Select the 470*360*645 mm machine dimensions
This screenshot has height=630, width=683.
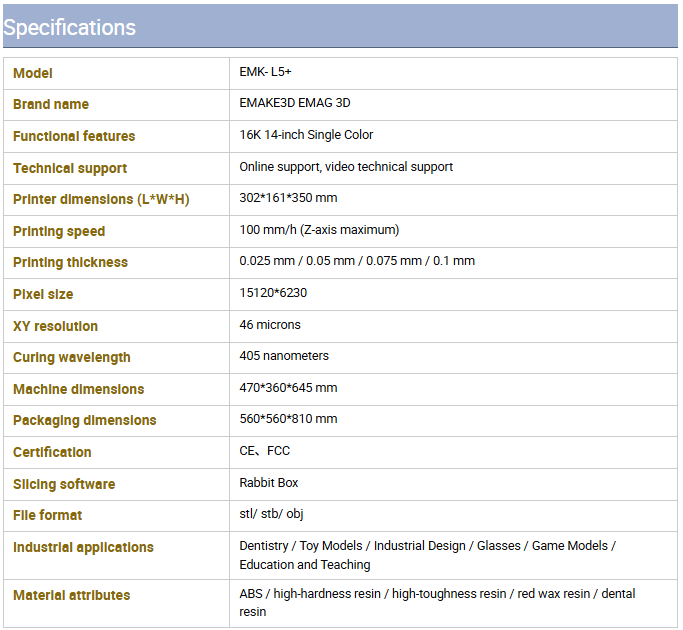pyautogui.click(x=288, y=388)
